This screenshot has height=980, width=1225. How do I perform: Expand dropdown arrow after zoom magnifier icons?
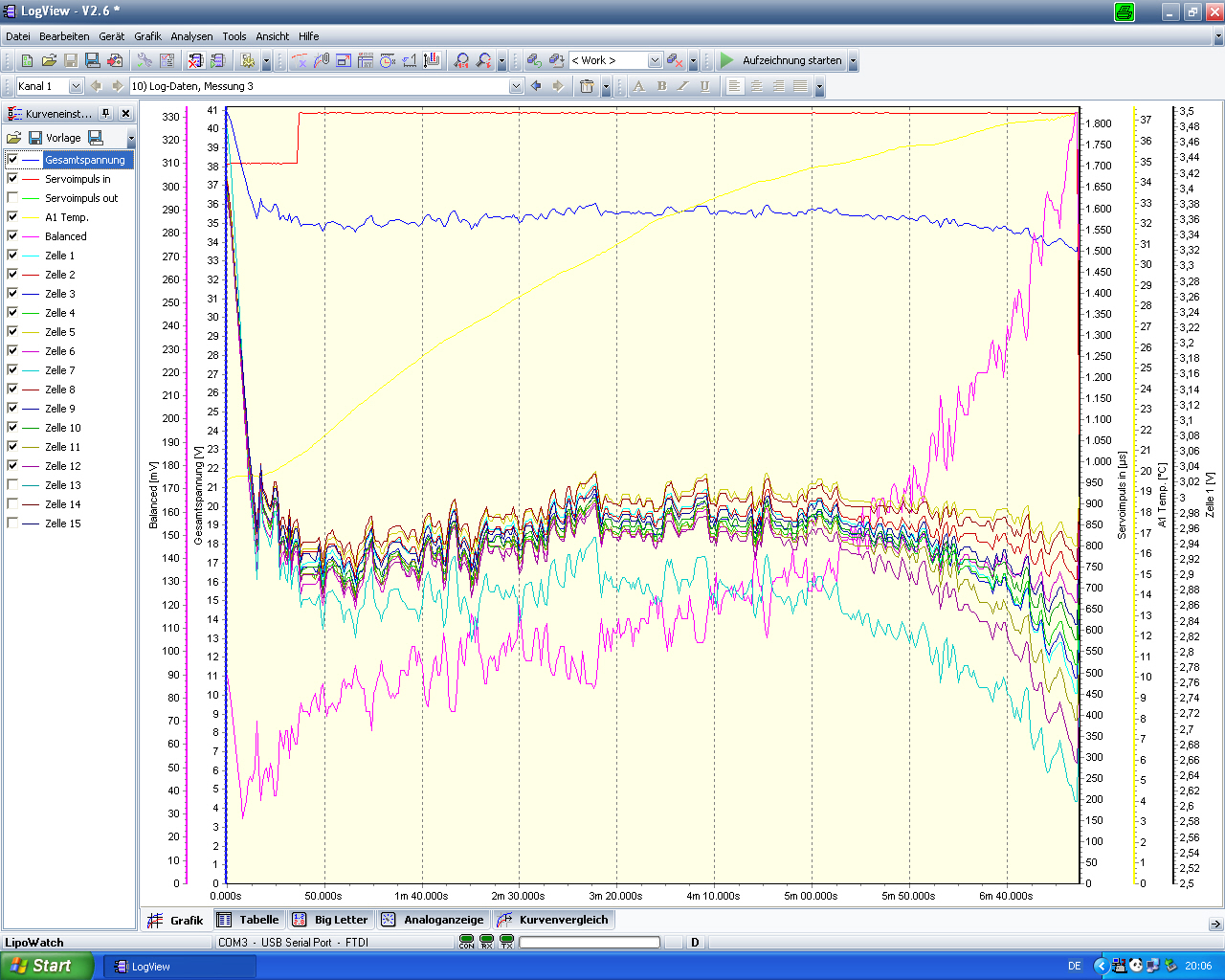[501, 60]
